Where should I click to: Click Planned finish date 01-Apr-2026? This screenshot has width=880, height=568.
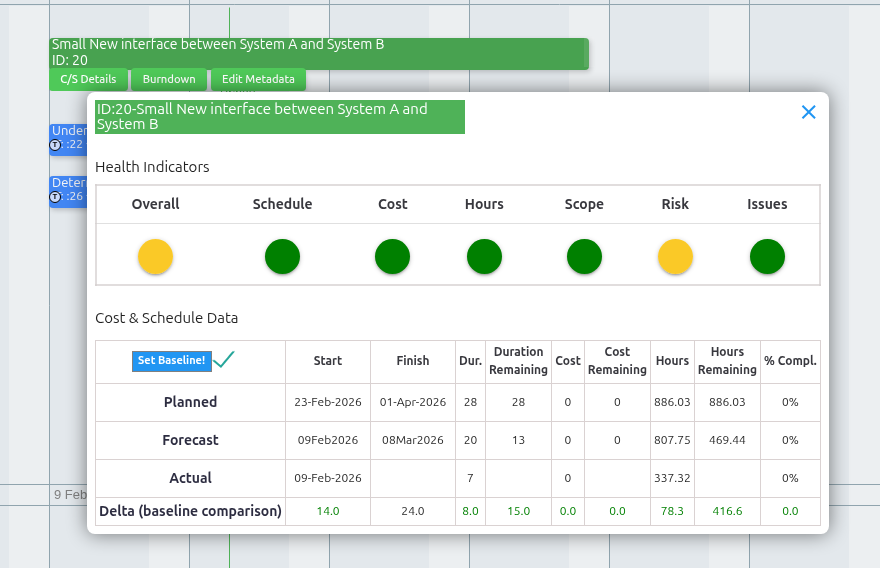412,402
